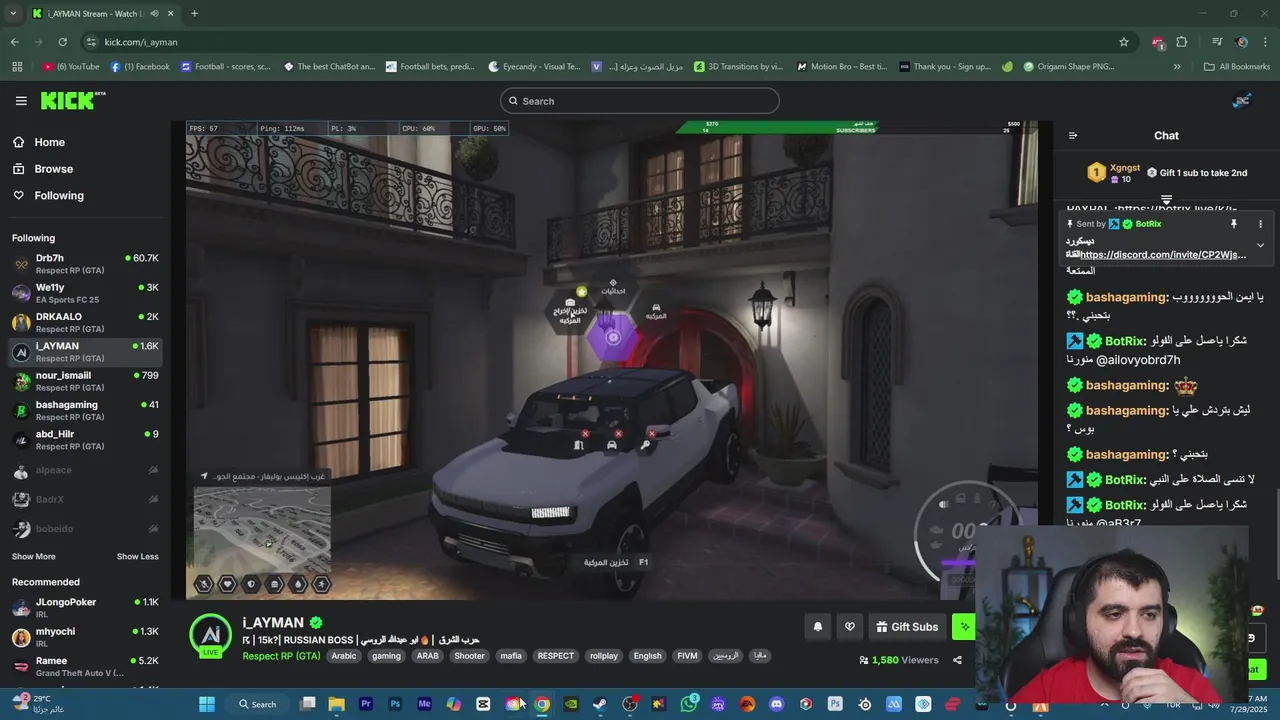Open We11y channel in Following list
This screenshot has height=720, width=1280.
click(x=85, y=293)
